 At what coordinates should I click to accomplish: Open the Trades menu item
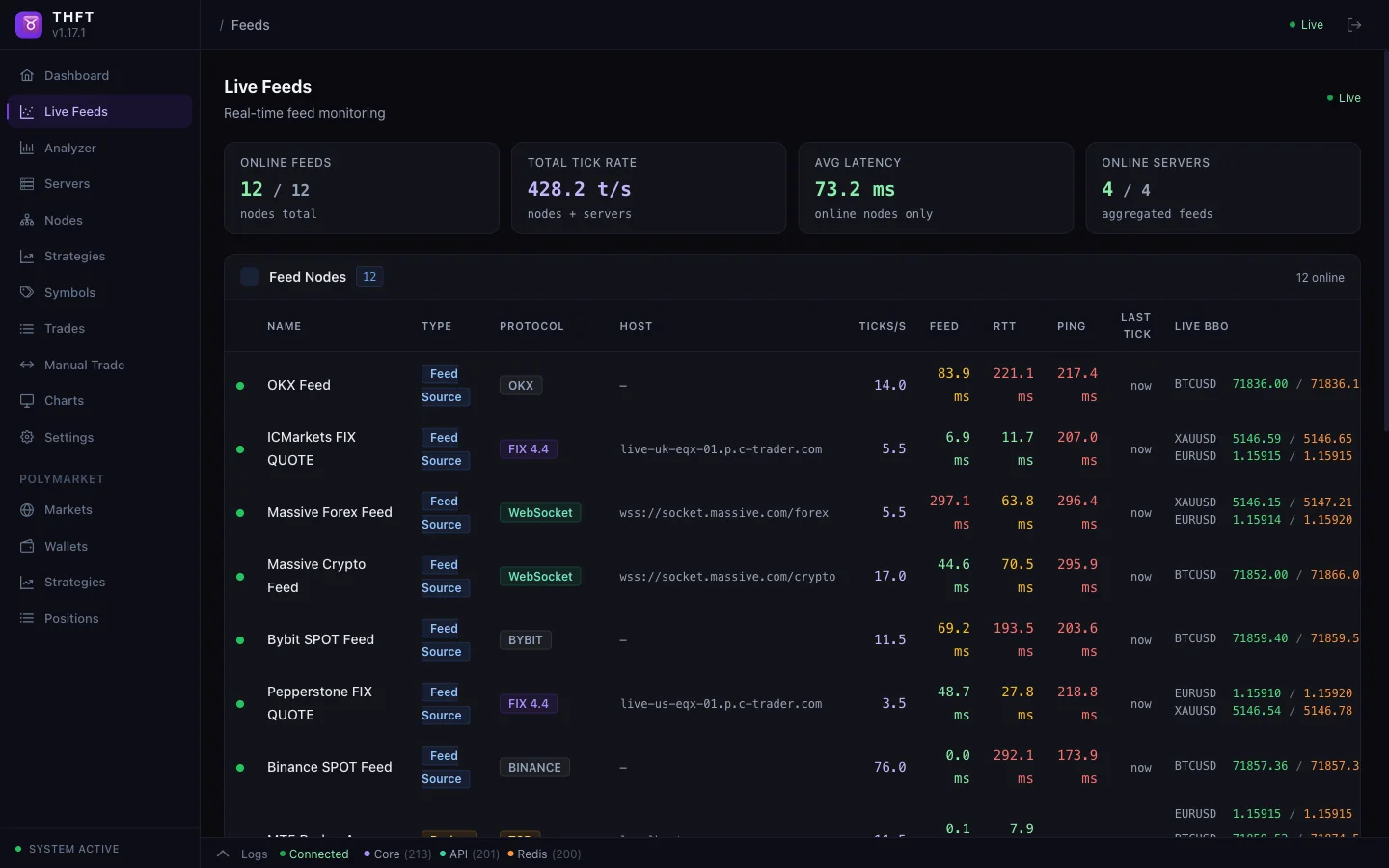point(65,329)
